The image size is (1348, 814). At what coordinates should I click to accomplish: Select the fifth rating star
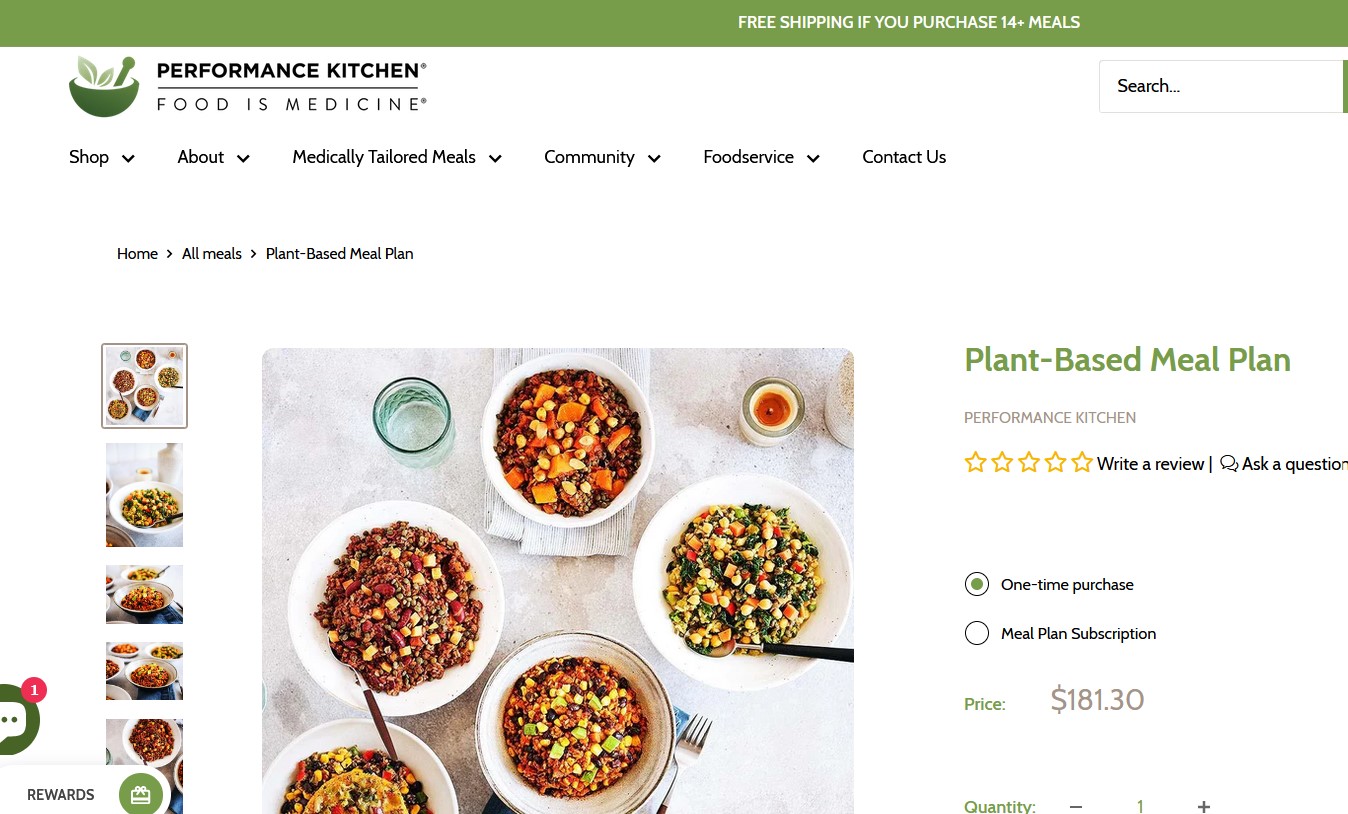(x=1081, y=462)
